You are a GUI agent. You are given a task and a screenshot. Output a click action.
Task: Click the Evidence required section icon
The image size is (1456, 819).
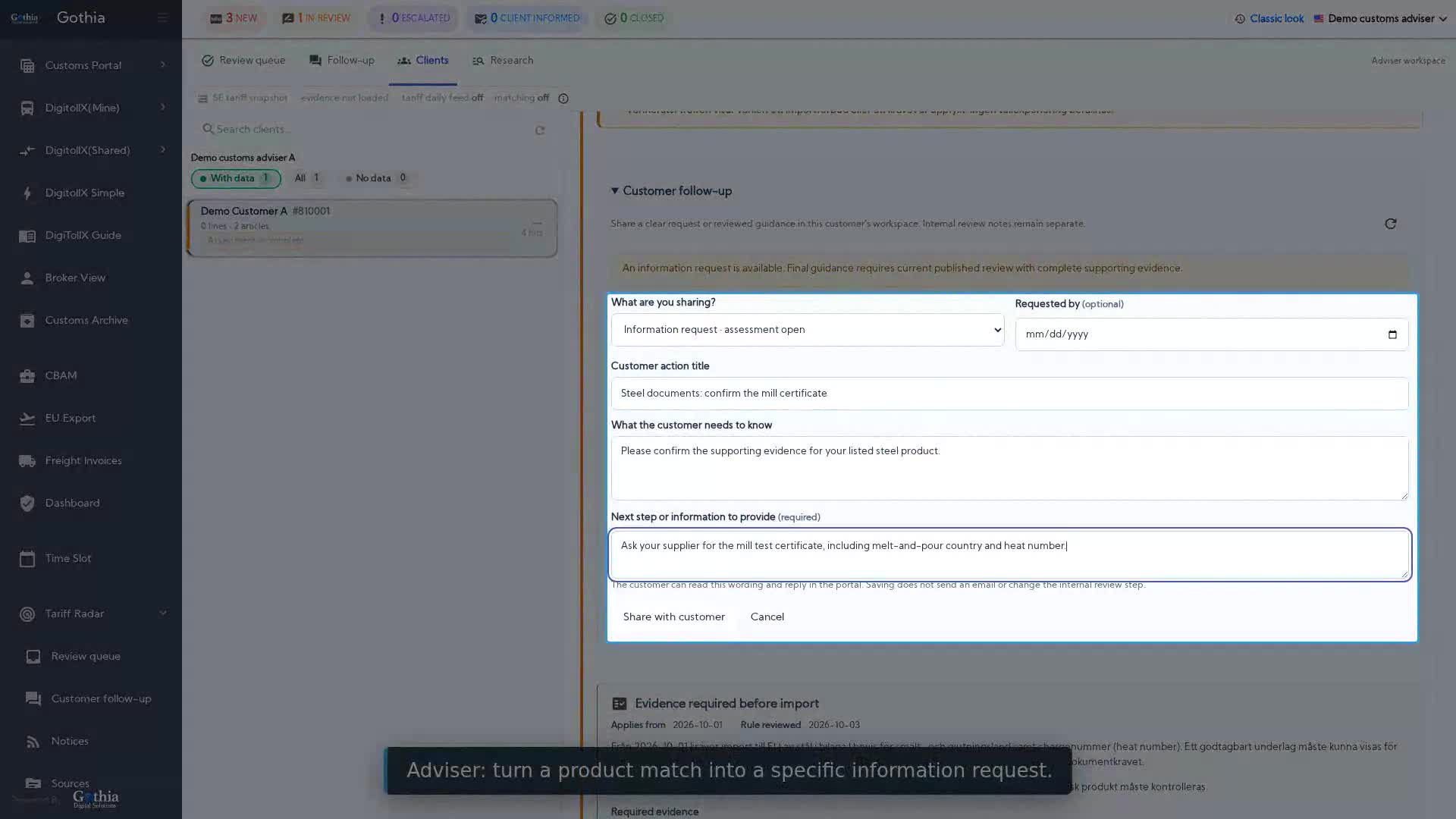click(x=620, y=704)
